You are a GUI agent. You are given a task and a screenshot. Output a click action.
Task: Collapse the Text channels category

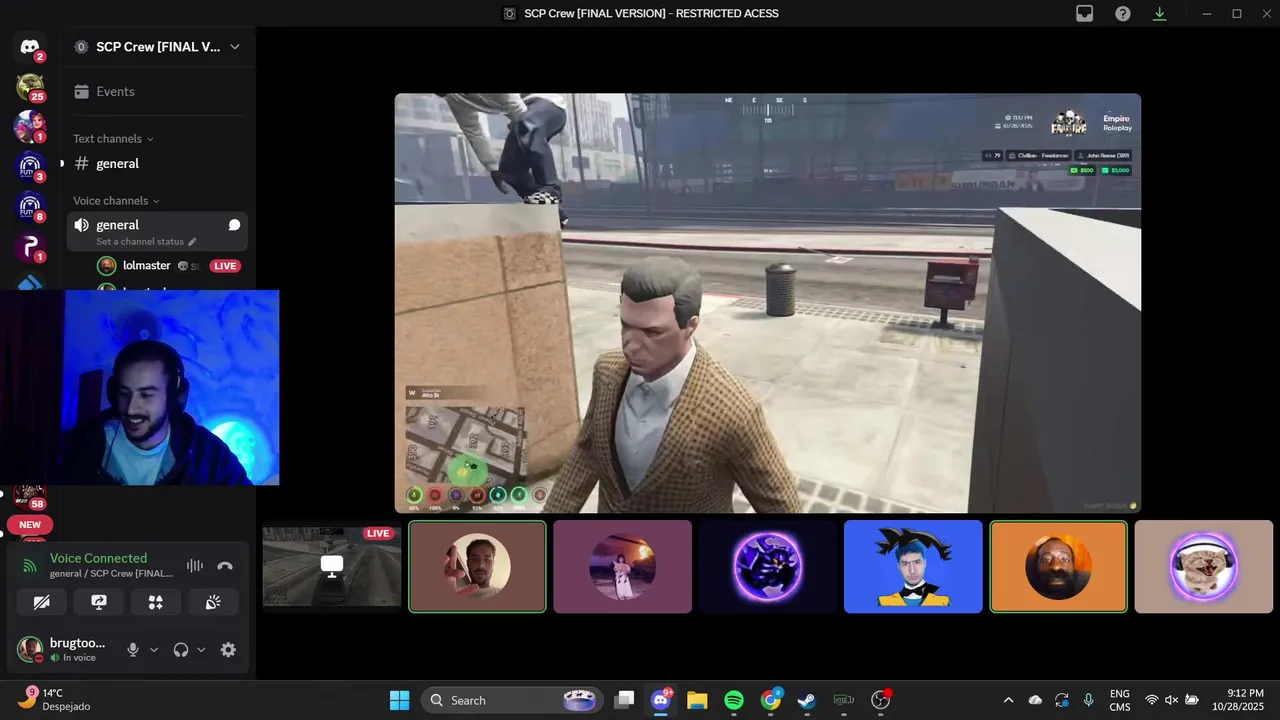click(113, 139)
